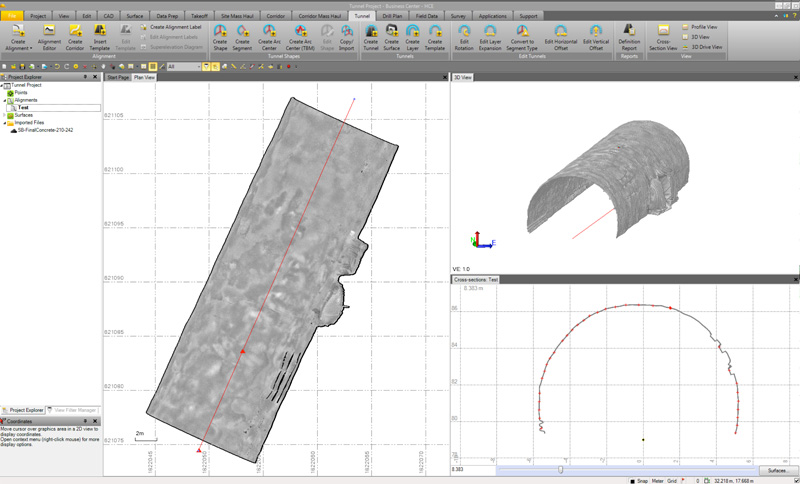This screenshot has width=800, height=484.
Task: Switch to the Drill Plan ribbon tab
Action: tap(392, 17)
